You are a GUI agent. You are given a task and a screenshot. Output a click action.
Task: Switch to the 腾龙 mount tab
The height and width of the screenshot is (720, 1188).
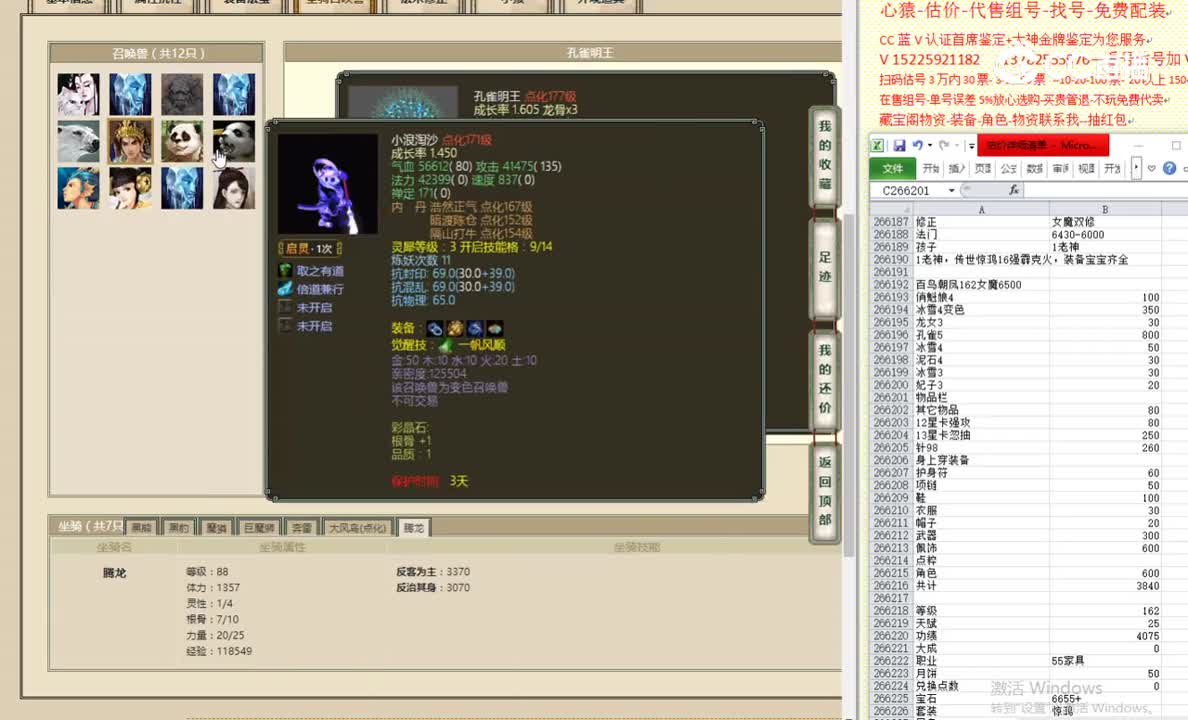click(x=414, y=527)
